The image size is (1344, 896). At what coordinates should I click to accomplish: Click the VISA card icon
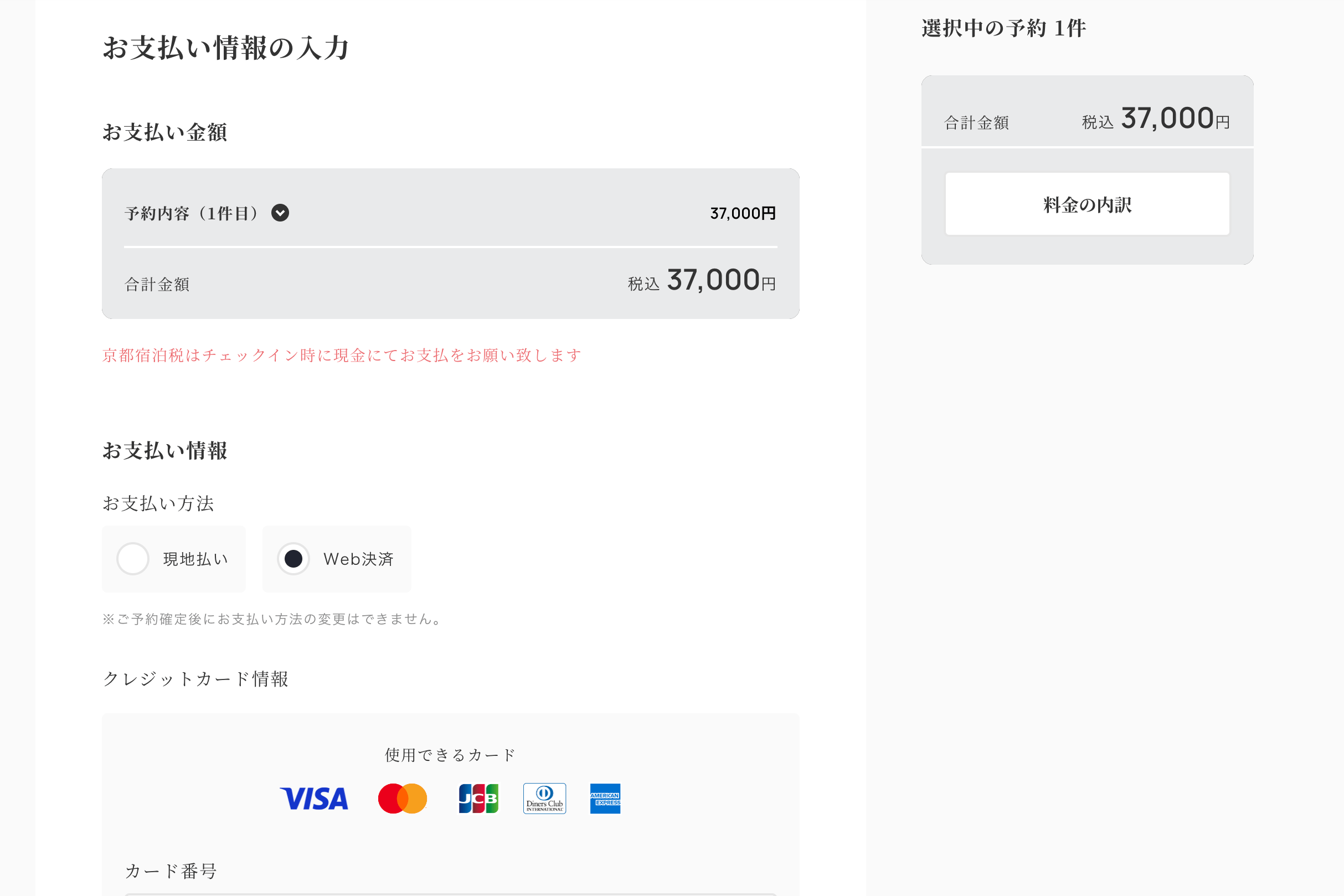pyautogui.click(x=315, y=799)
